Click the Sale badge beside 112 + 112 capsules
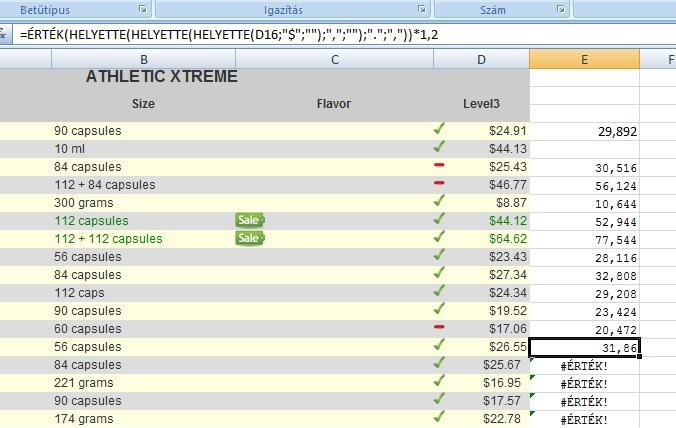This screenshot has height=428, width=676. [250, 238]
